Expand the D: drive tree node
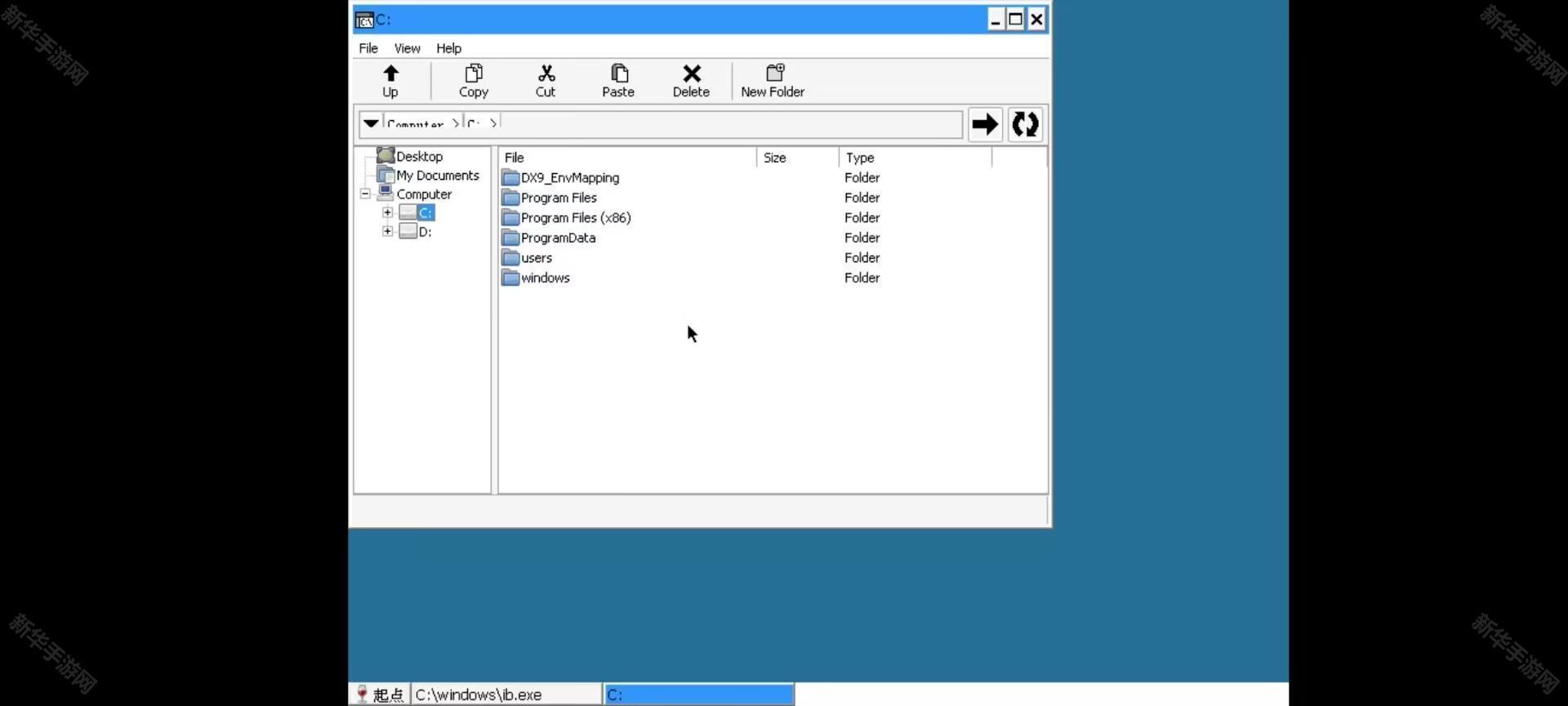 pos(388,231)
